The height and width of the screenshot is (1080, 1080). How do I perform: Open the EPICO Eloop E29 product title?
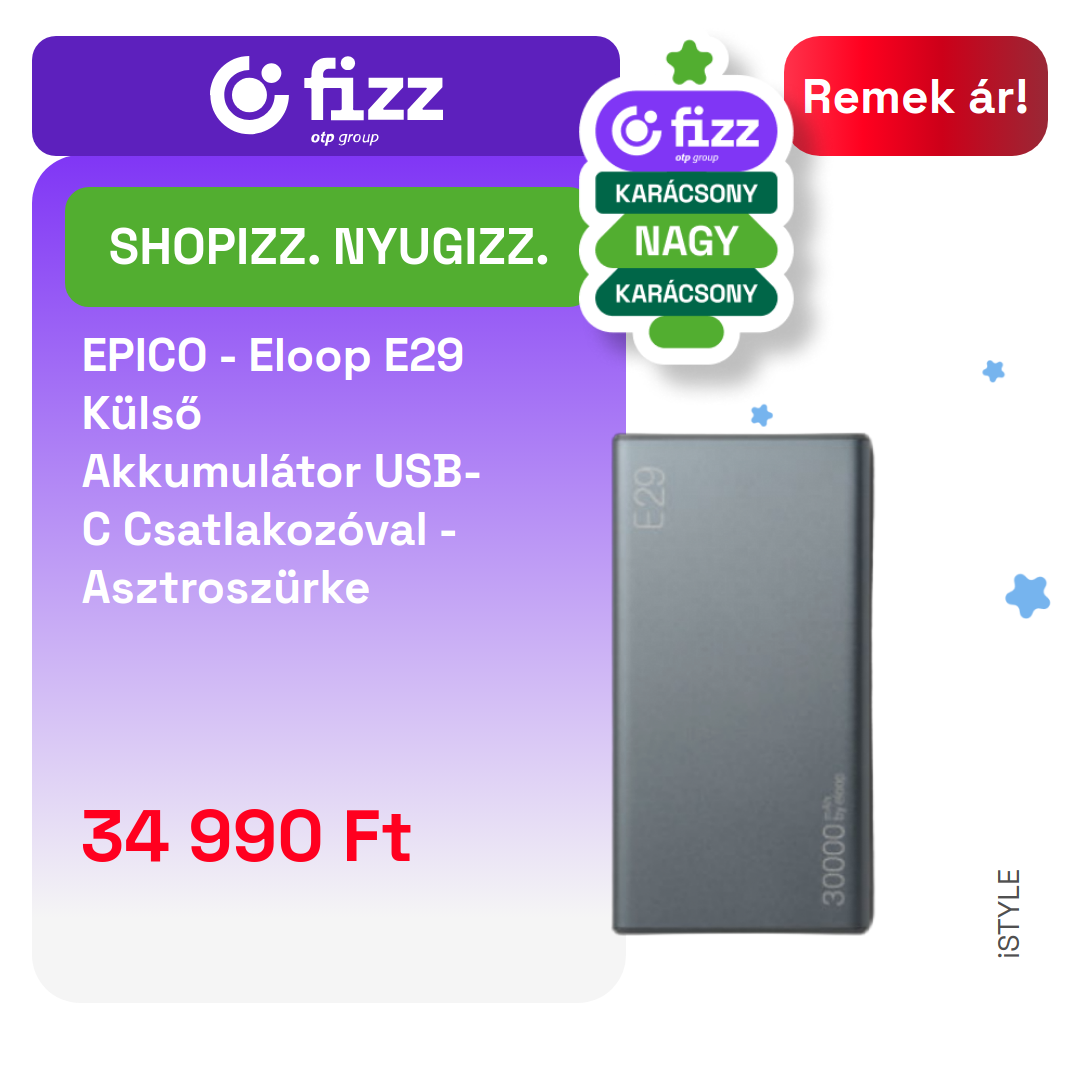click(281, 471)
